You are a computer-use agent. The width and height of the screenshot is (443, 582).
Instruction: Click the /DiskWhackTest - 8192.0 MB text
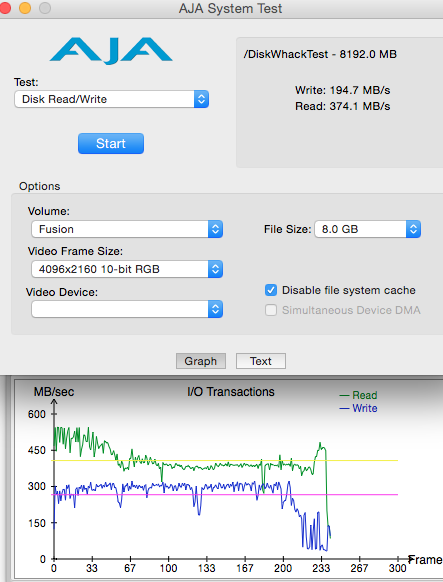pos(320,54)
